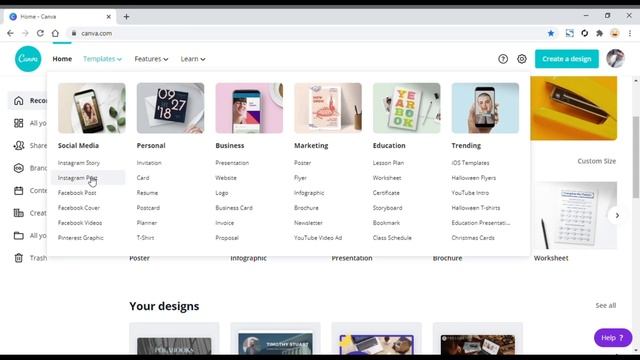This screenshot has height=360, width=640.
Task: Open Trending category heading
Action: pos(466,145)
